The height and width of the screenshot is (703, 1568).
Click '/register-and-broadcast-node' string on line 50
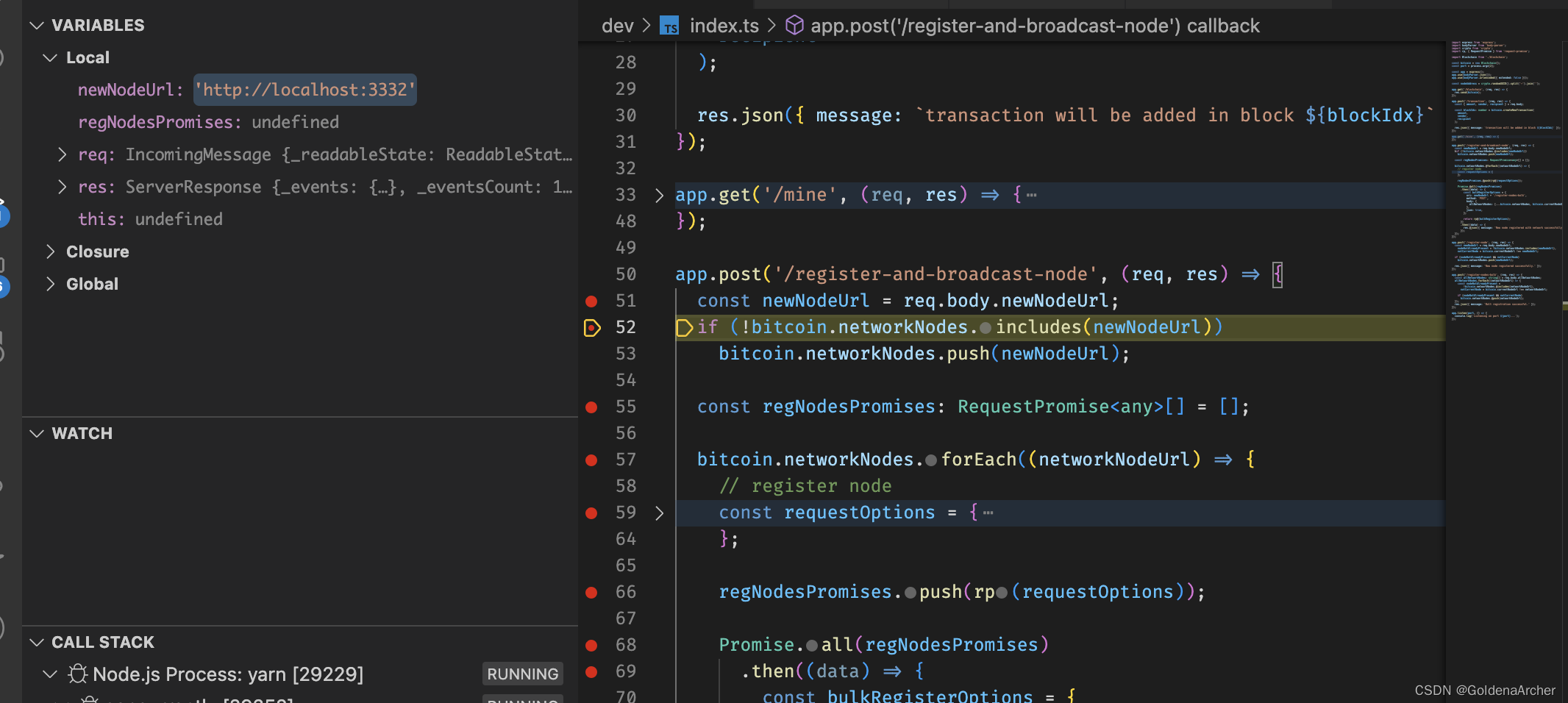pos(936,274)
